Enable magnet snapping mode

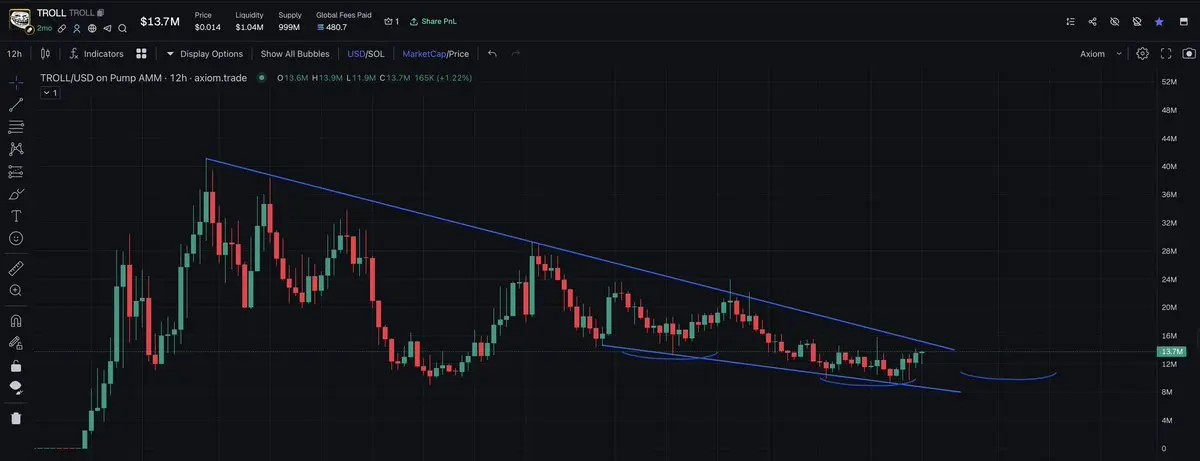(15, 321)
